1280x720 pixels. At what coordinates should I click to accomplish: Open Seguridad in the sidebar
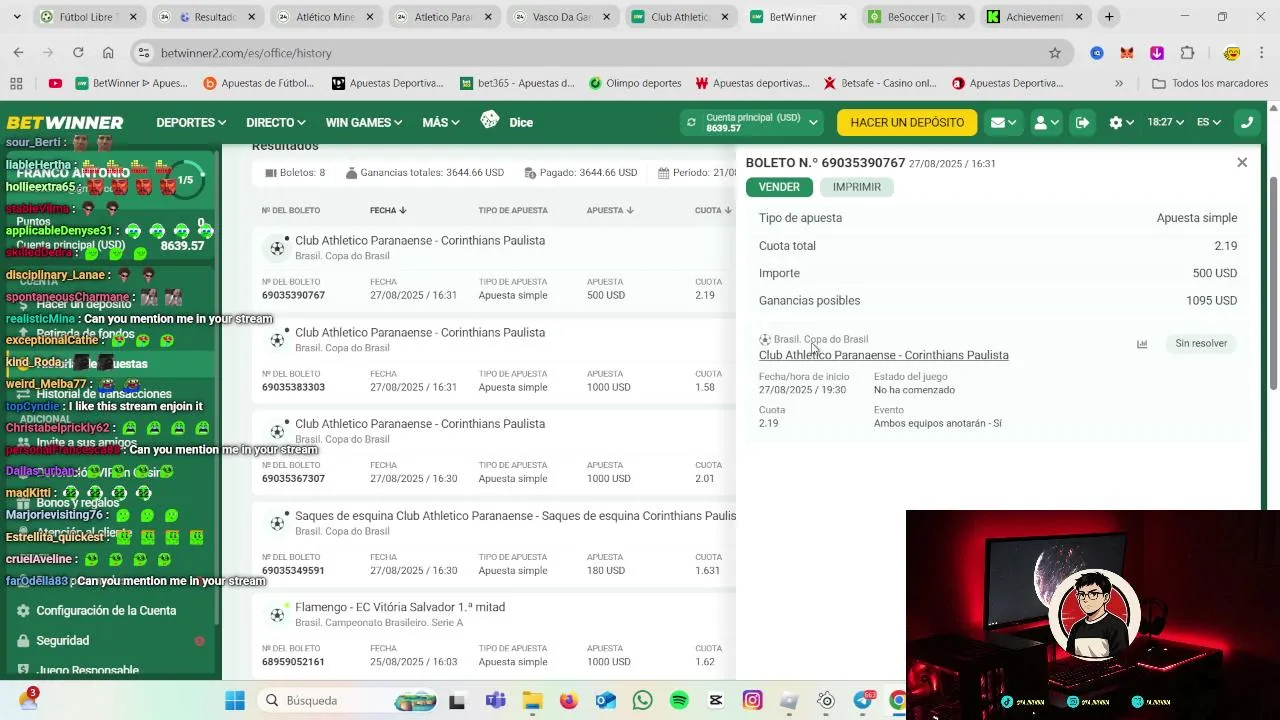pos(62,640)
